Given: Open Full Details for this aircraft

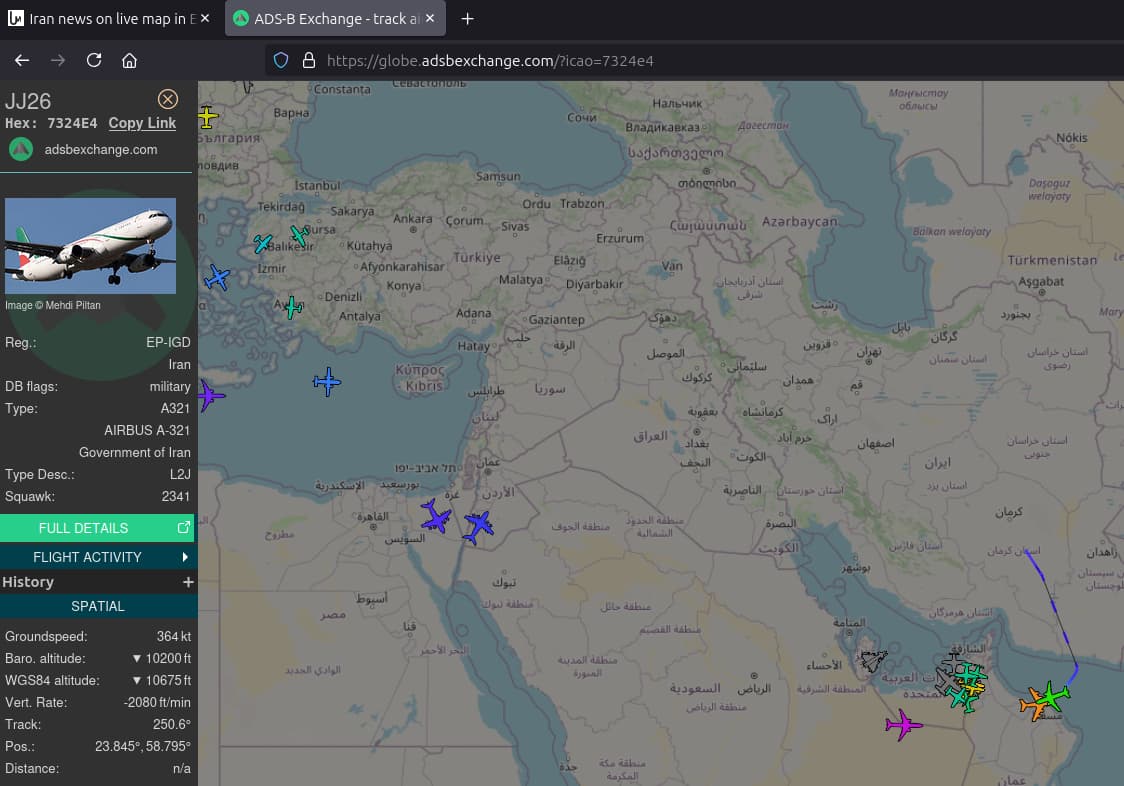Looking at the screenshot, I should tap(97, 528).
